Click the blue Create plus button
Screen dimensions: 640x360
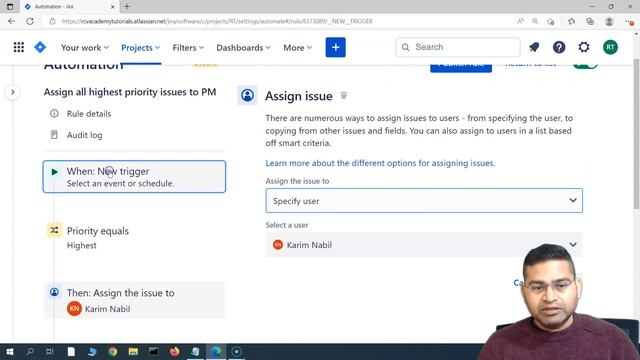[336, 47]
